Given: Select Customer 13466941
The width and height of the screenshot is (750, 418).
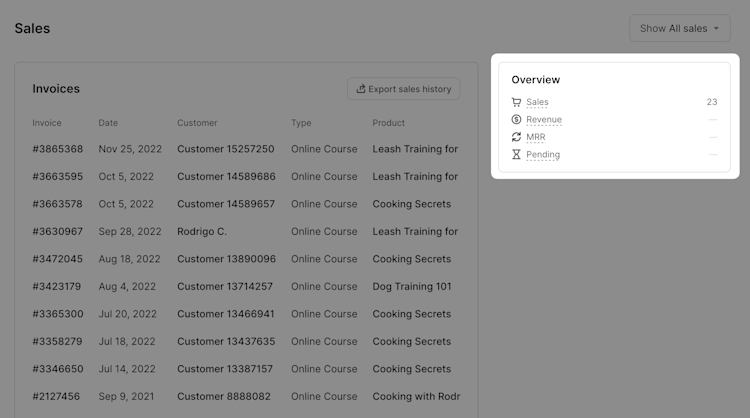Looking at the screenshot, I should (226, 314).
